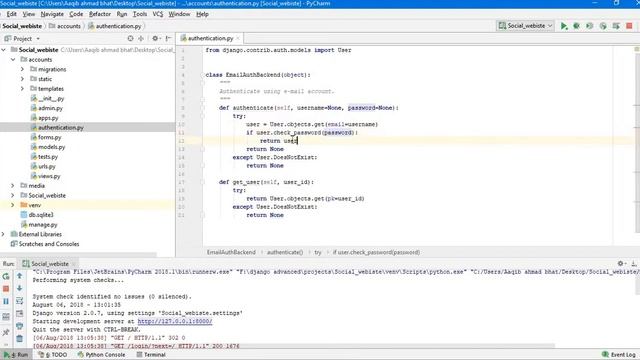
Task: Collapse the accounts folder
Action: pyautogui.click(x=13, y=60)
